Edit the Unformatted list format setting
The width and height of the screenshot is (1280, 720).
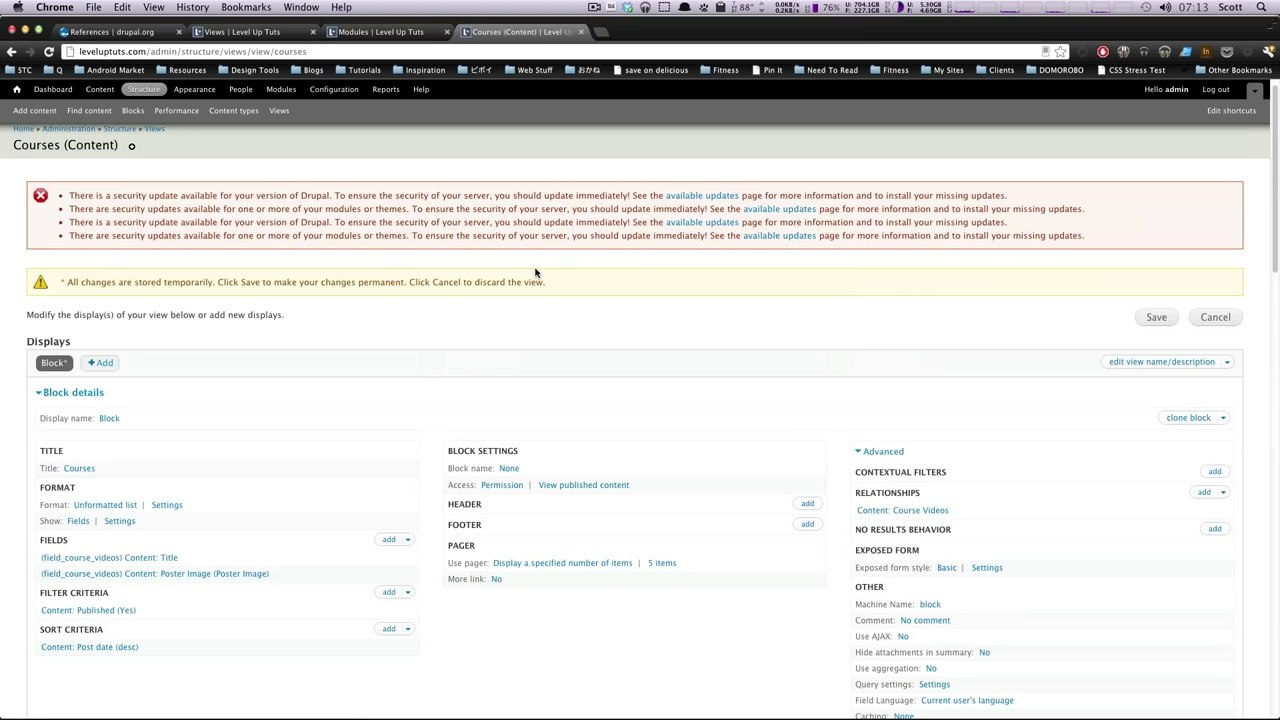105,505
